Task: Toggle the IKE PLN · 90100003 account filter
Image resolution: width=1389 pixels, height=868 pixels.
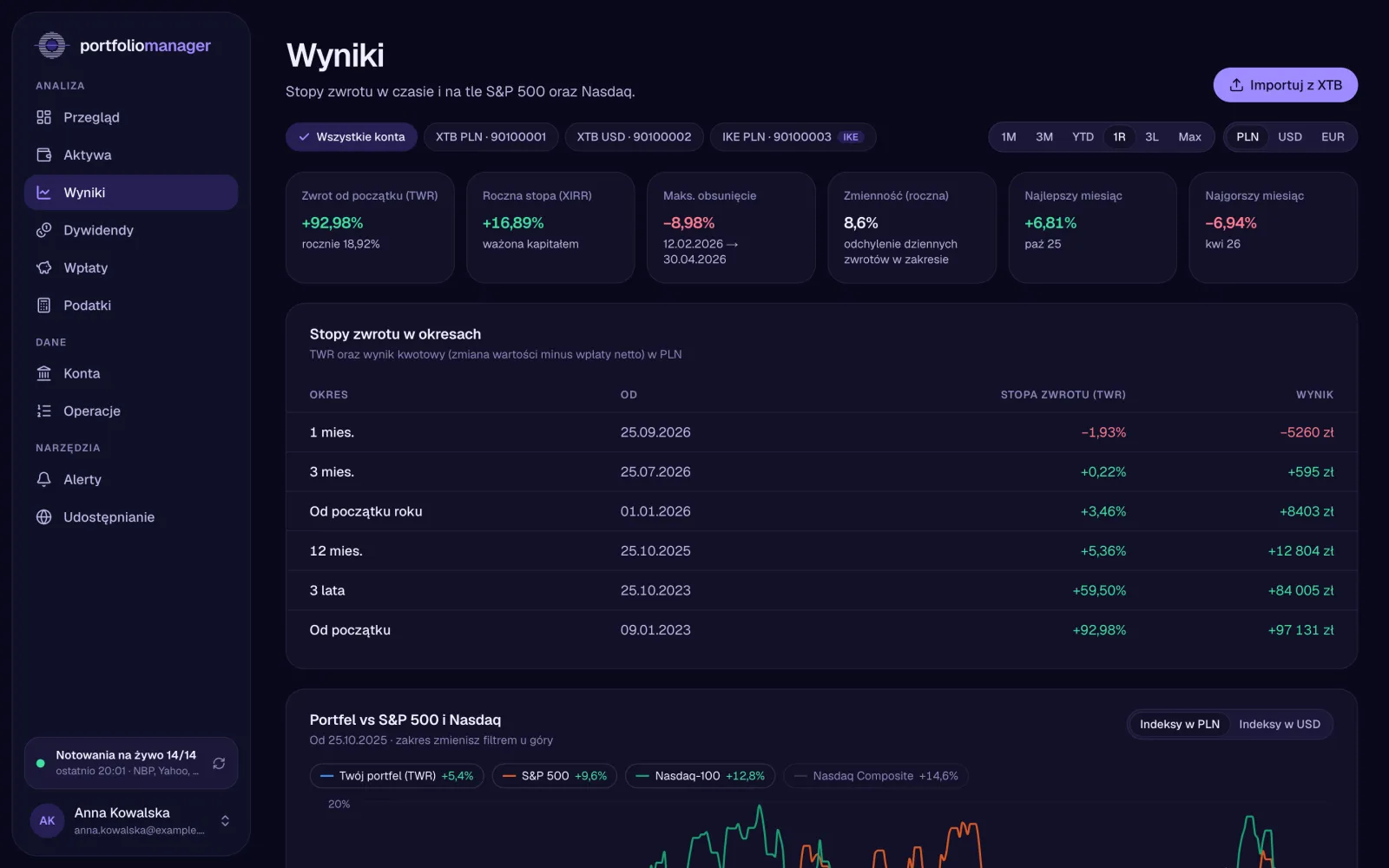Action: click(x=793, y=137)
